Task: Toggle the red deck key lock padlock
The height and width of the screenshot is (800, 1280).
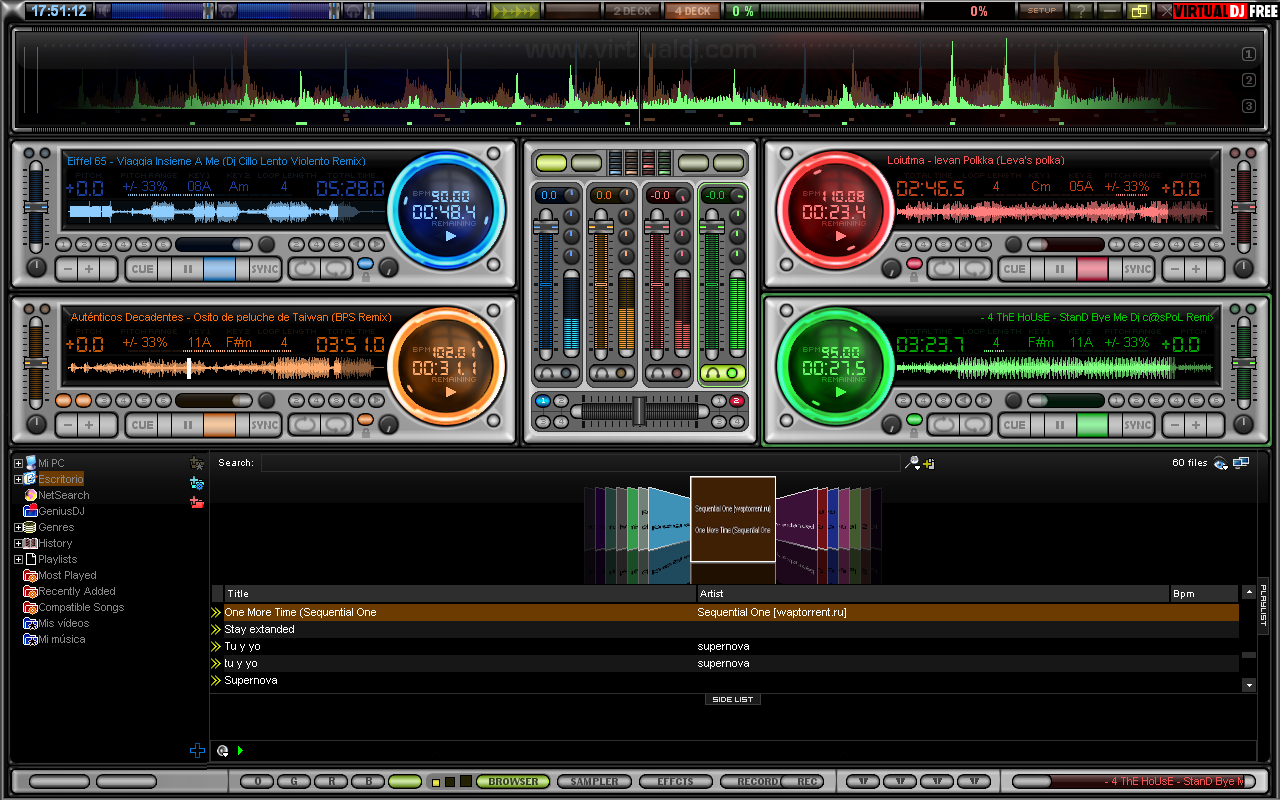Action: tap(914, 277)
